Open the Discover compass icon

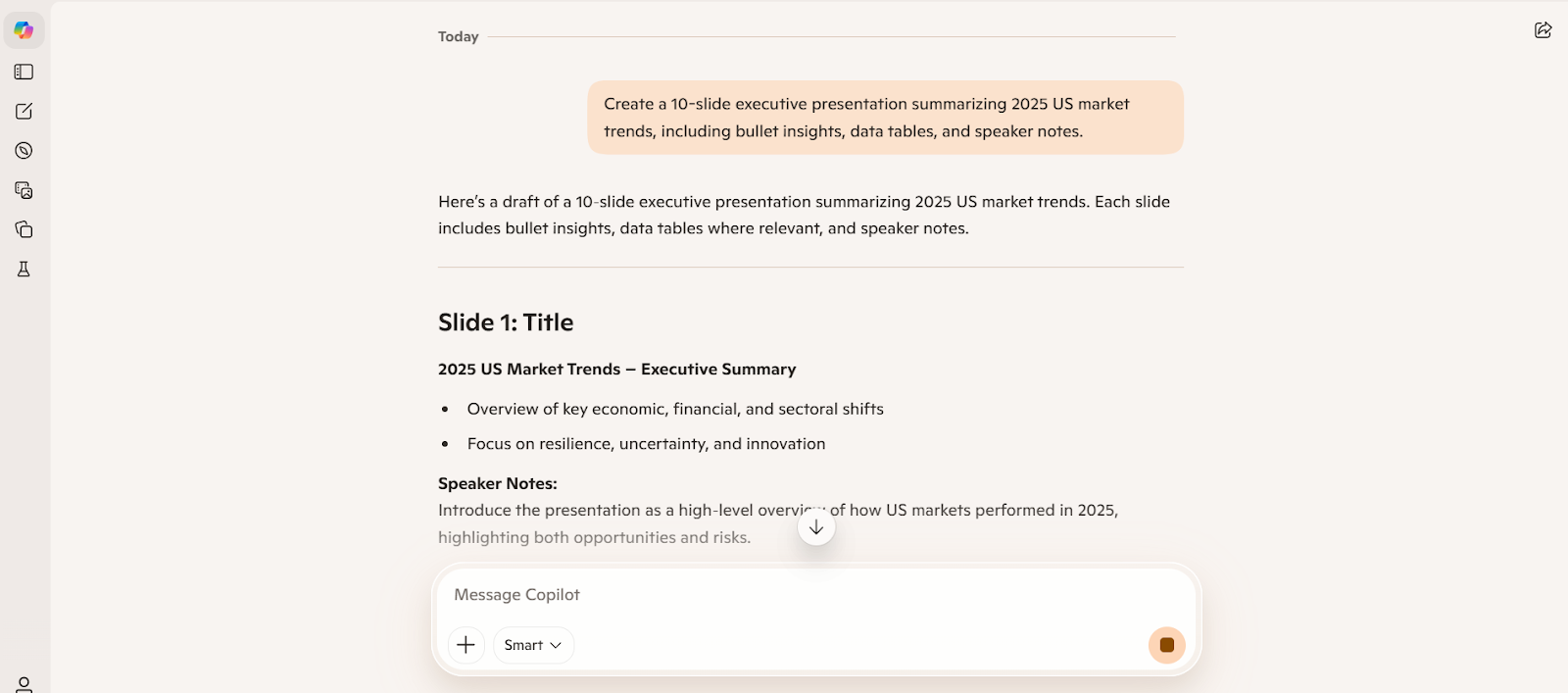click(24, 151)
